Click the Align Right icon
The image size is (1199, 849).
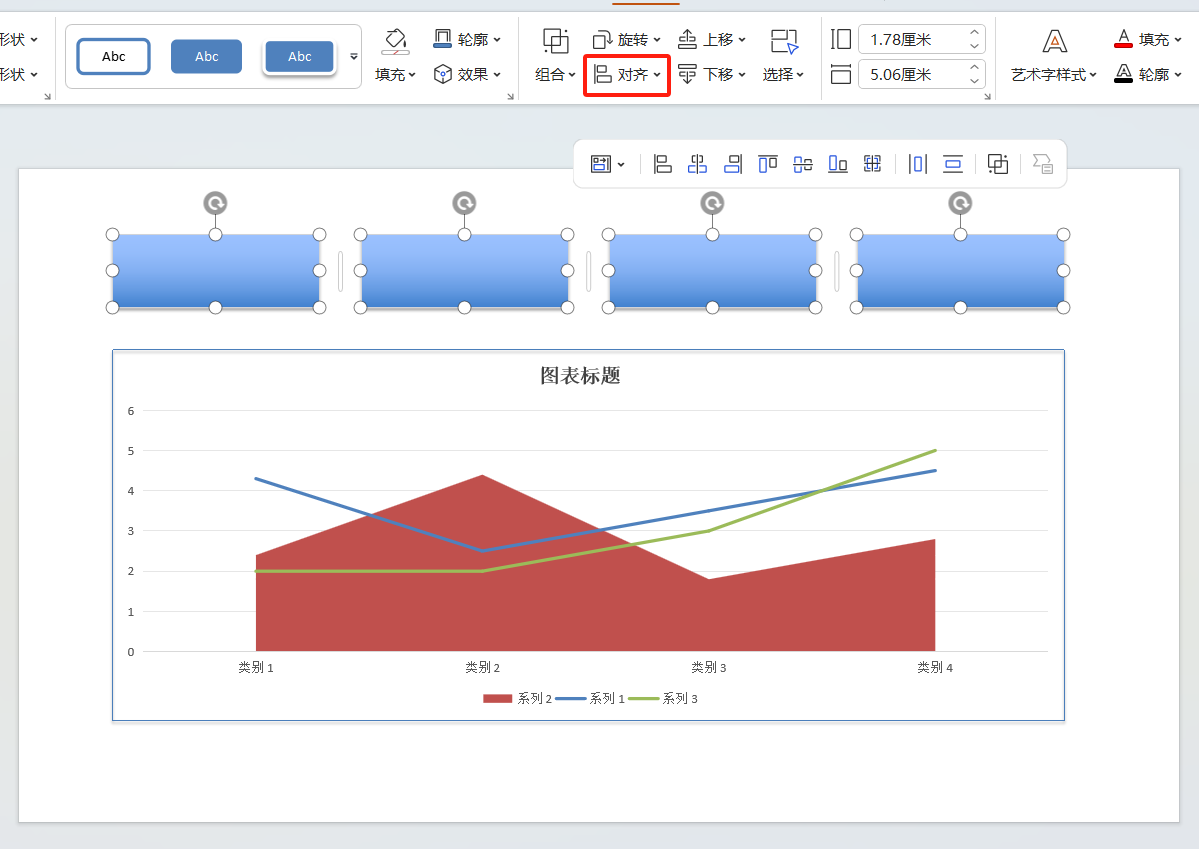(732, 163)
